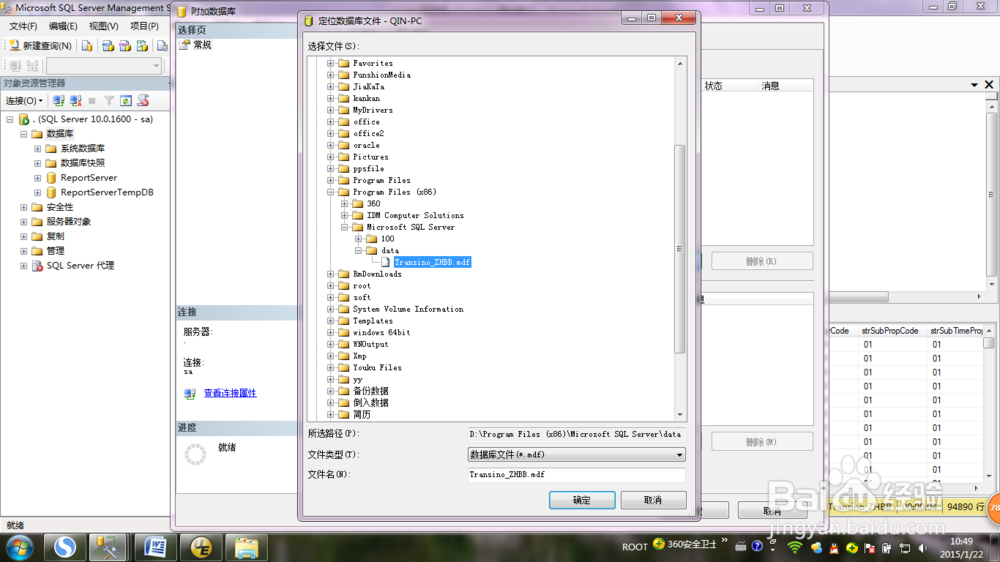The height and width of the screenshot is (562, 1000).
Task: Click the disconnect icon in Object Explorer toolbar
Action: (76, 101)
